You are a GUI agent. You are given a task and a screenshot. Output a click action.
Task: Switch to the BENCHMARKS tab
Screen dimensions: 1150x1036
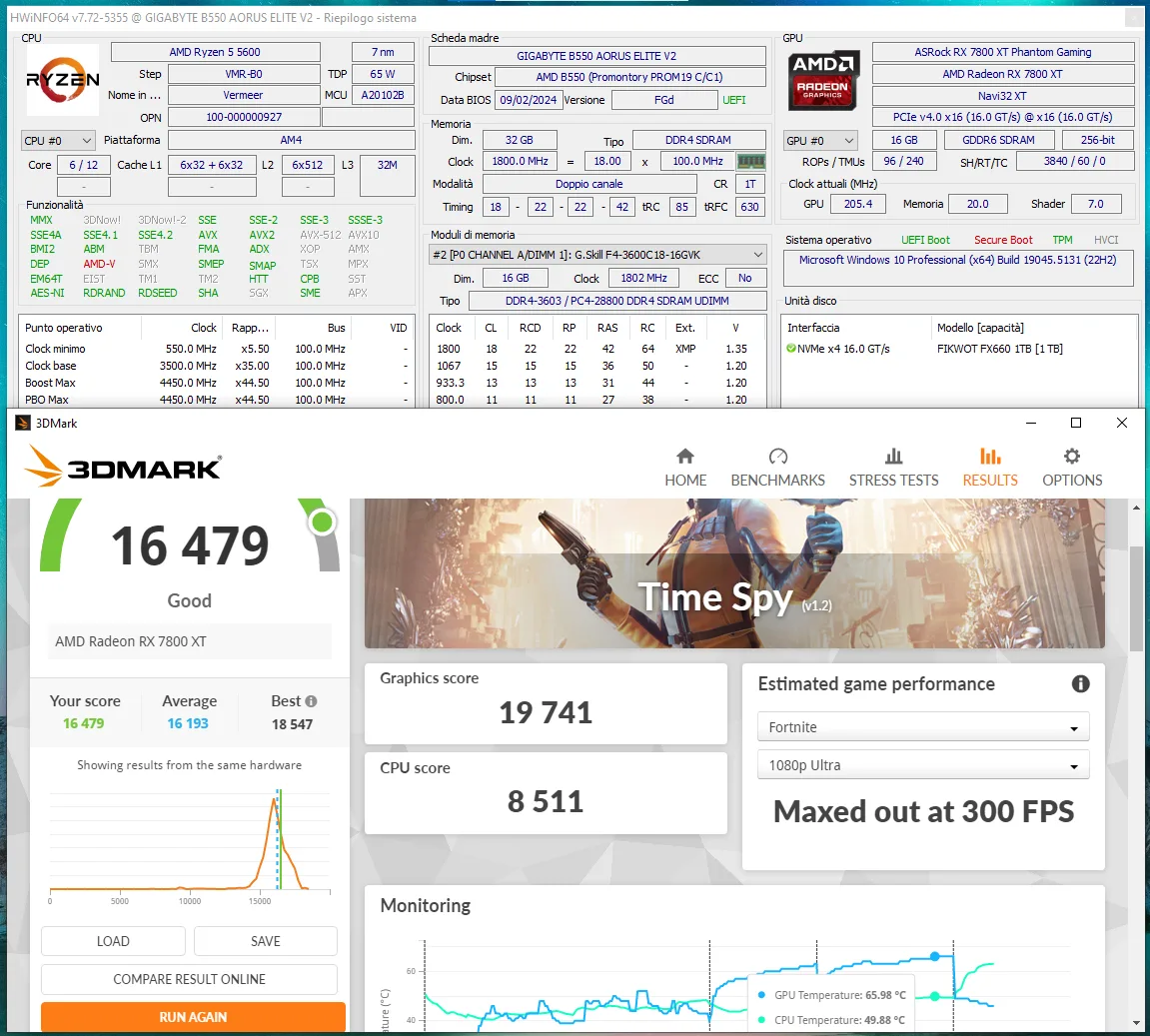(777, 468)
